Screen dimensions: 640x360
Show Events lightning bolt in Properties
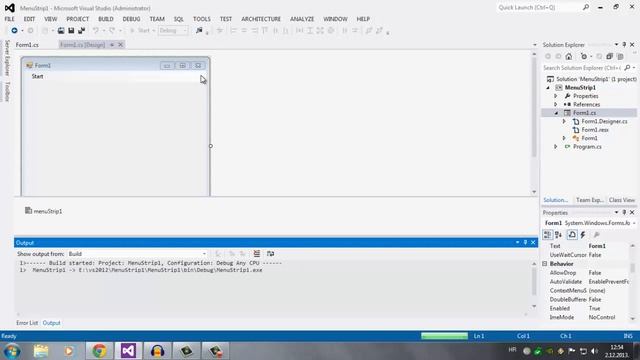(x=583, y=235)
